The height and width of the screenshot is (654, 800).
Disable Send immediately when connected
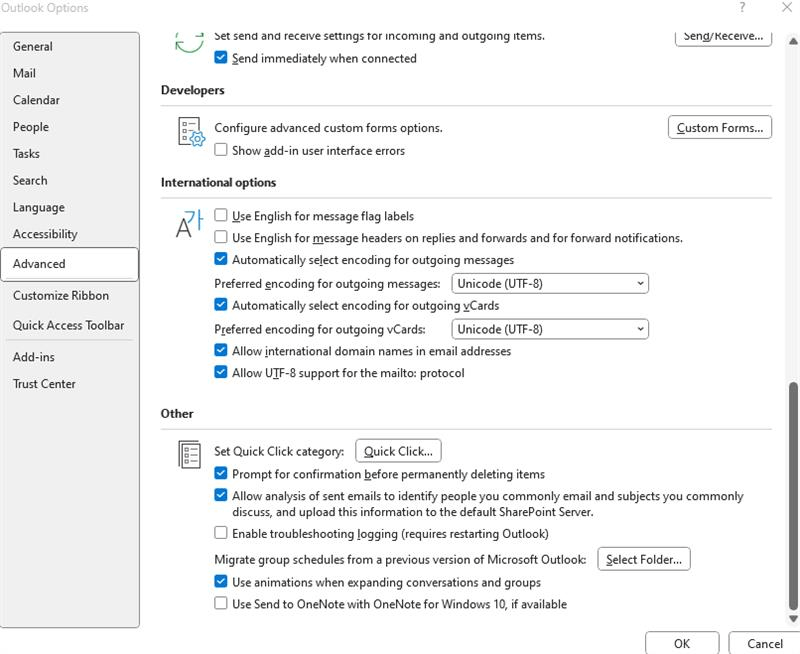[222, 58]
